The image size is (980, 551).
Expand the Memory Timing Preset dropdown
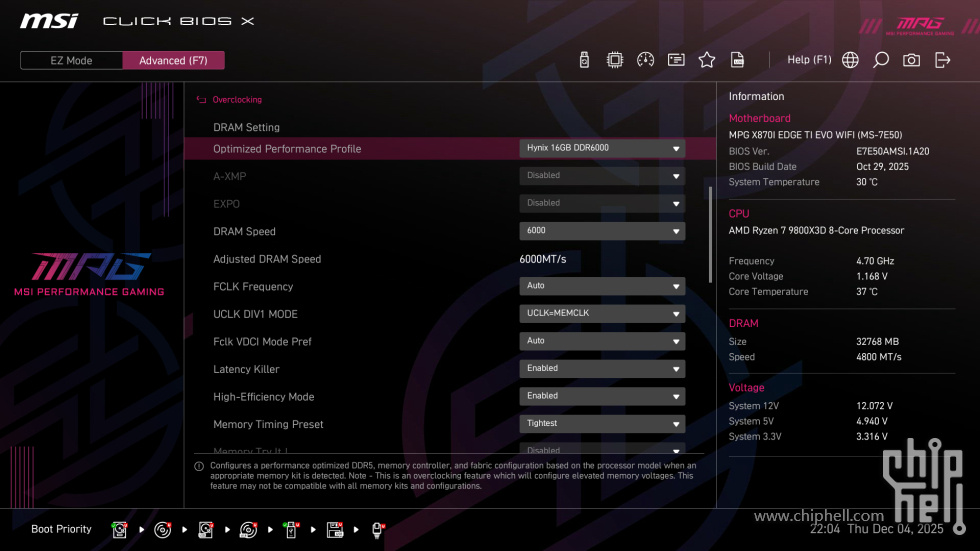tap(602, 424)
